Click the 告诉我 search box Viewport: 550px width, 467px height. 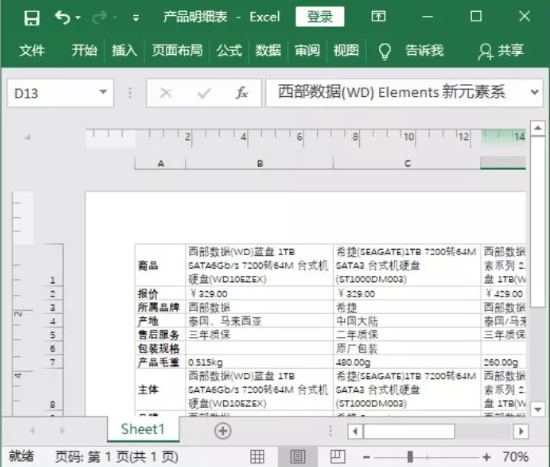pos(424,51)
